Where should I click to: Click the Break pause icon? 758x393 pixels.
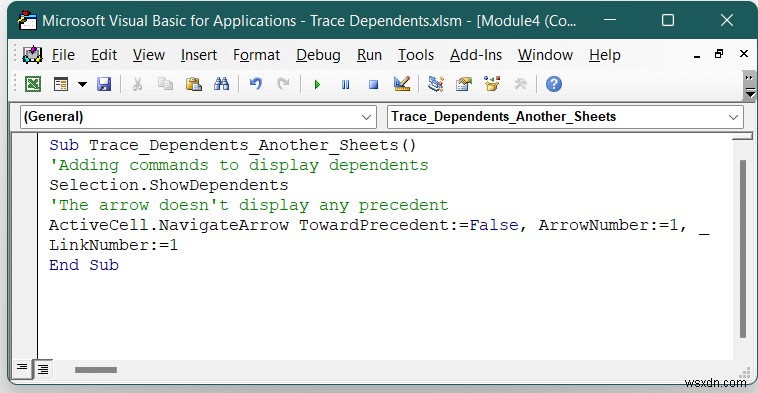345,85
